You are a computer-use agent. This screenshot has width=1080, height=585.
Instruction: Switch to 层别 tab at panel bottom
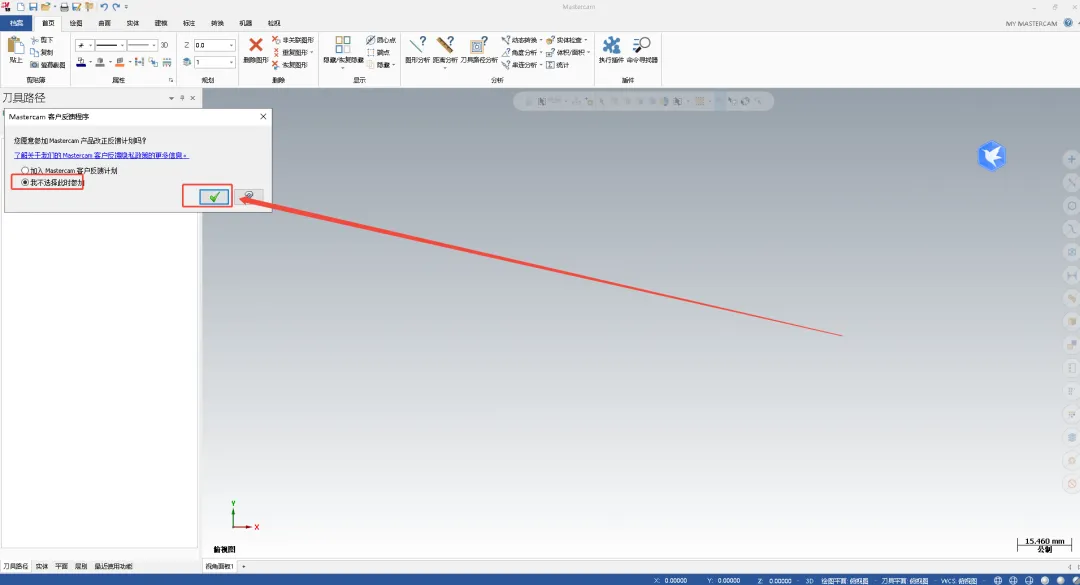coord(81,566)
